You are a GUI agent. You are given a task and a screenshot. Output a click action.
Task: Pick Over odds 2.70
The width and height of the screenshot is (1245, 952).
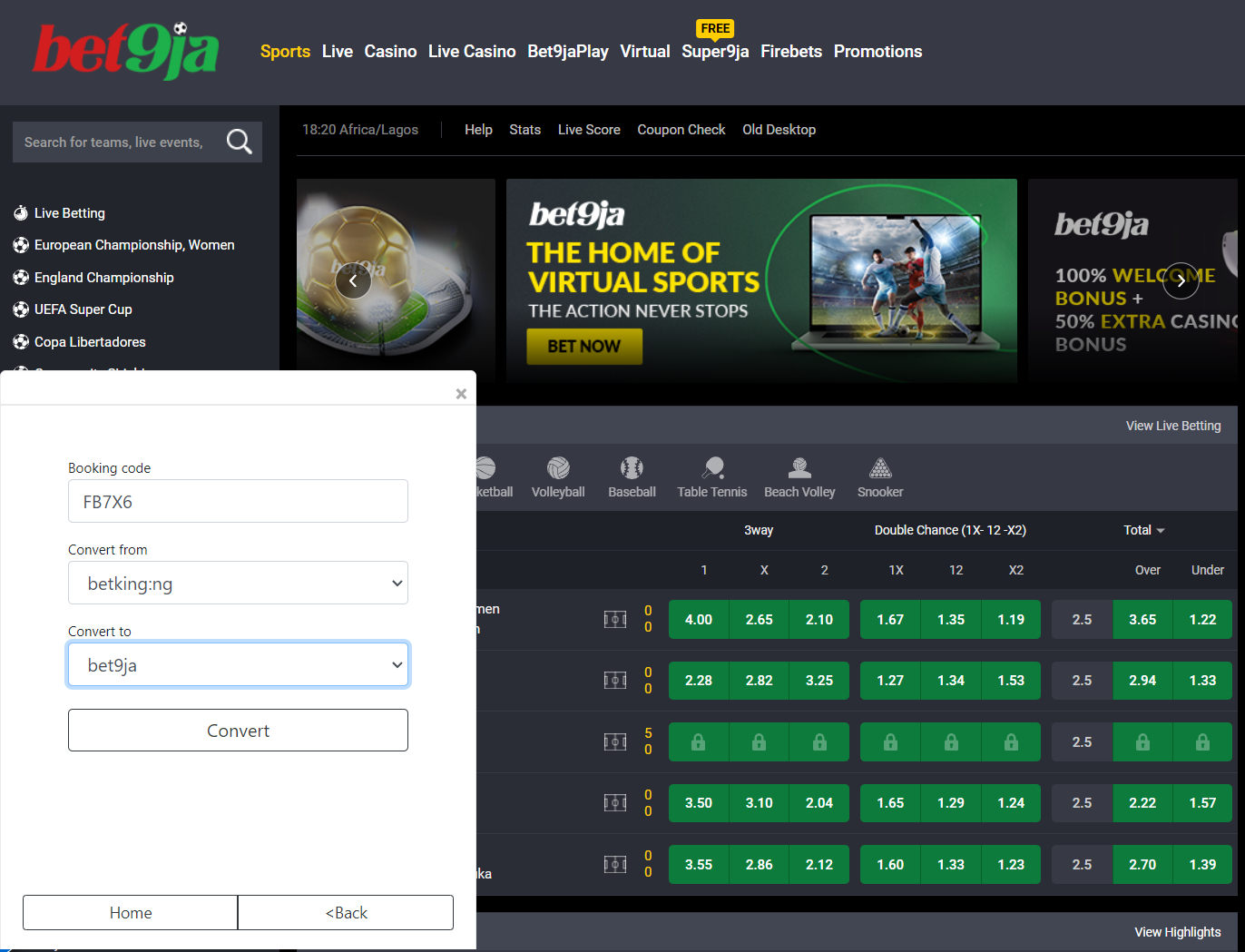click(1142, 865)
